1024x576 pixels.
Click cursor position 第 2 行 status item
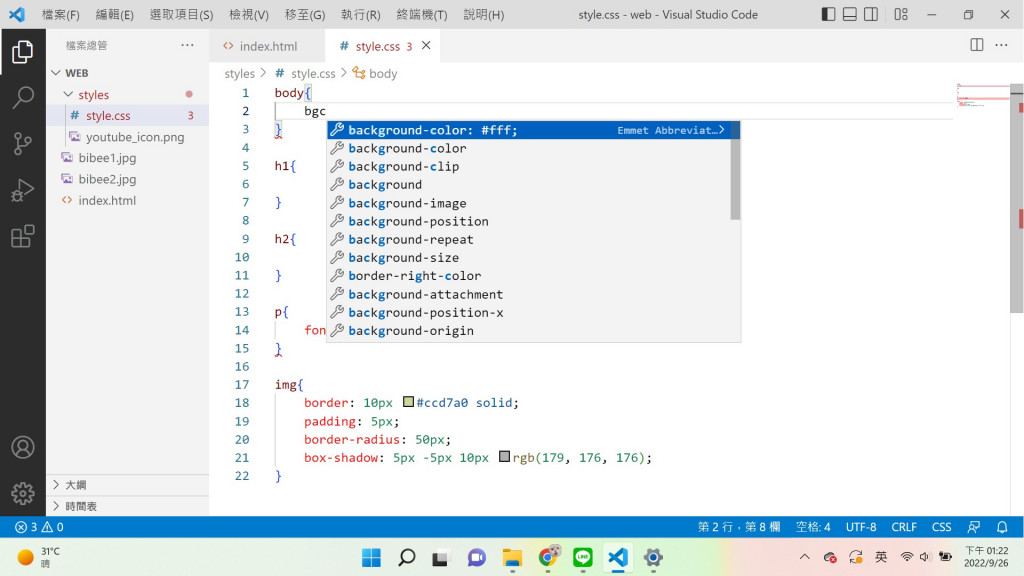(739, 527)
